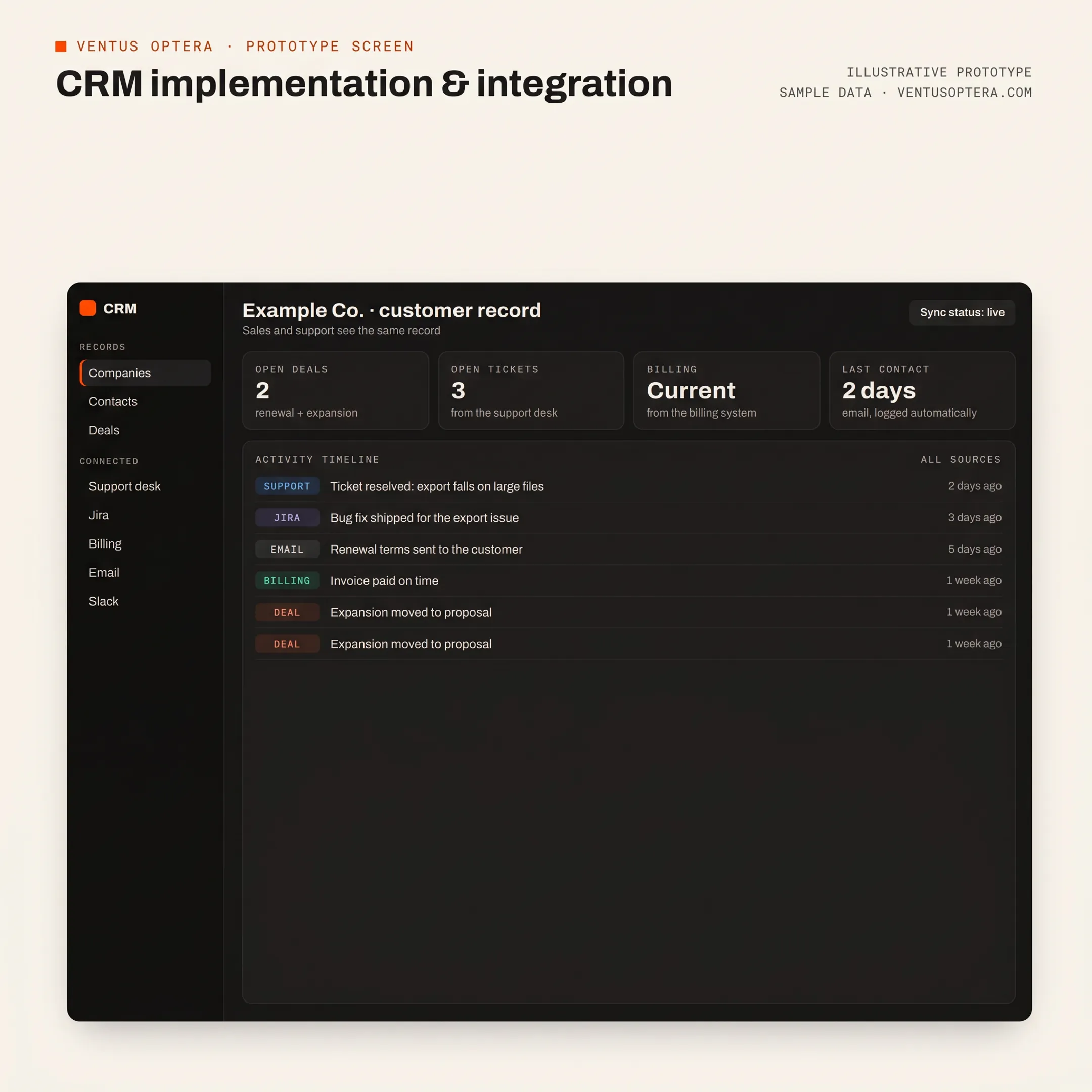Select Jira under Connected

click(x=99, y=515)
